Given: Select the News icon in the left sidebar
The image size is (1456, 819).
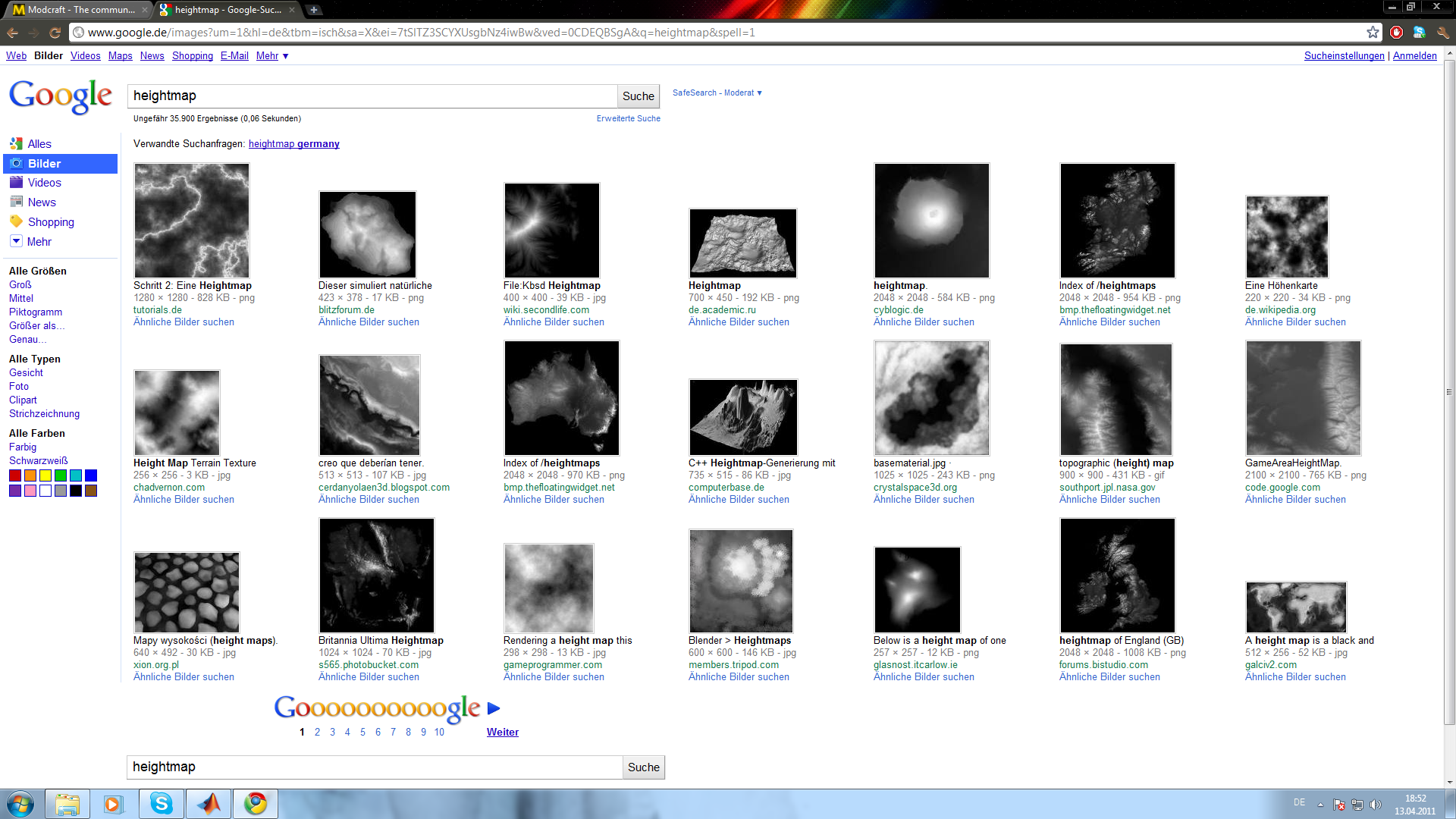Looking at the screenshot, I should pyautogui.click(x=16, y=202).
